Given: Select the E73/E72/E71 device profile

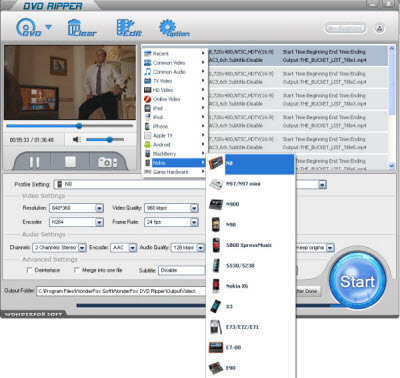Looking at the screenshot, I should 251,327.
